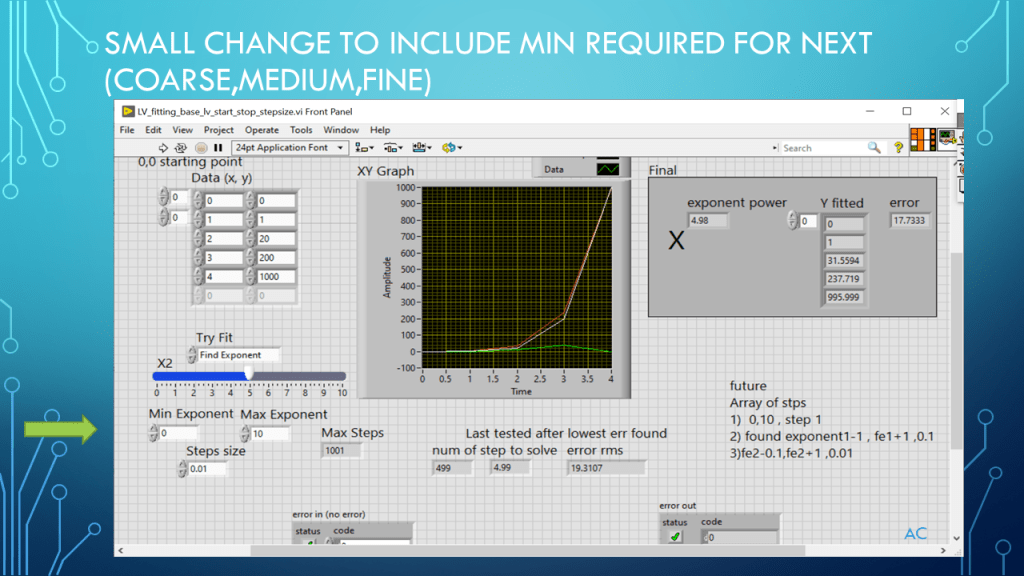Screen dimensions: 1024x576
Task: Click the toolbar Search box
Action: (822, 148)
